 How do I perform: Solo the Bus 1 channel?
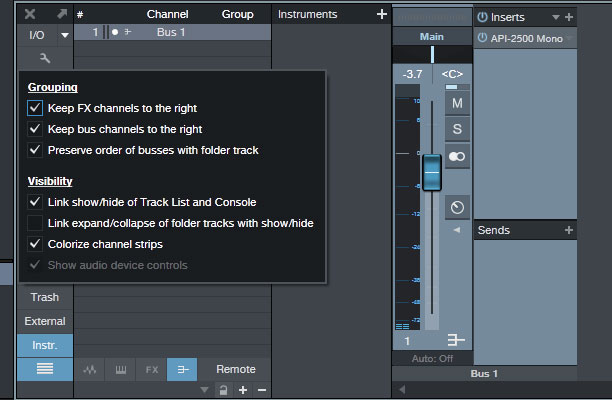(457, 129)
